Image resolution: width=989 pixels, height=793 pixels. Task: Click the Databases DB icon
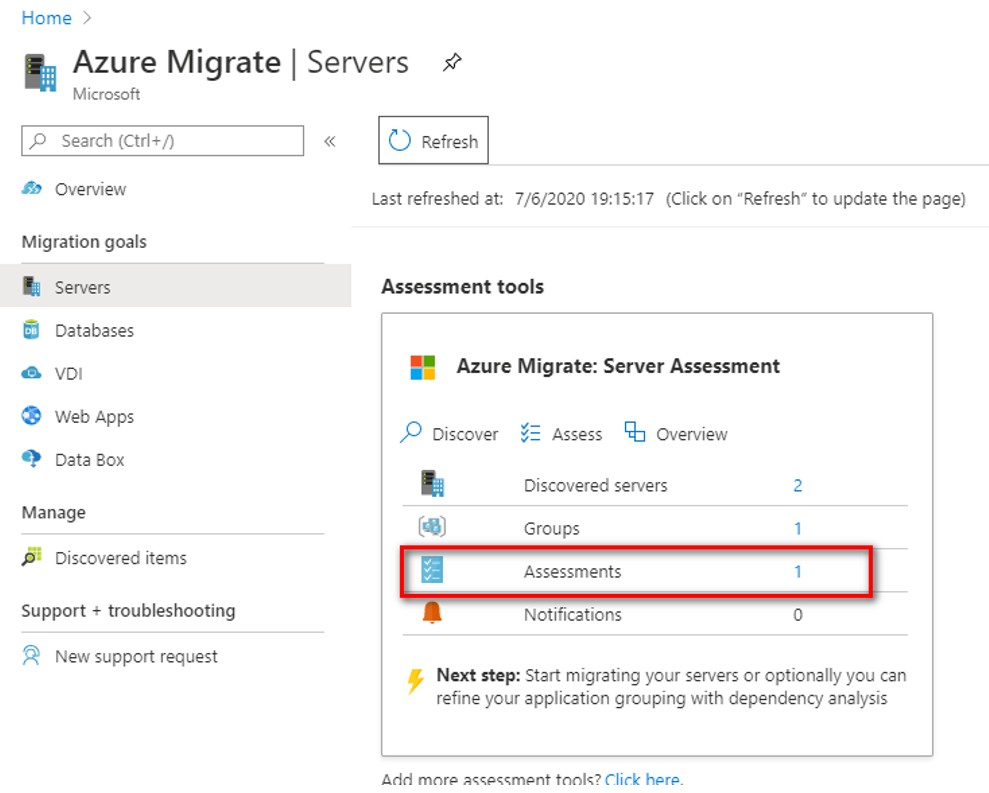point(31,330)
